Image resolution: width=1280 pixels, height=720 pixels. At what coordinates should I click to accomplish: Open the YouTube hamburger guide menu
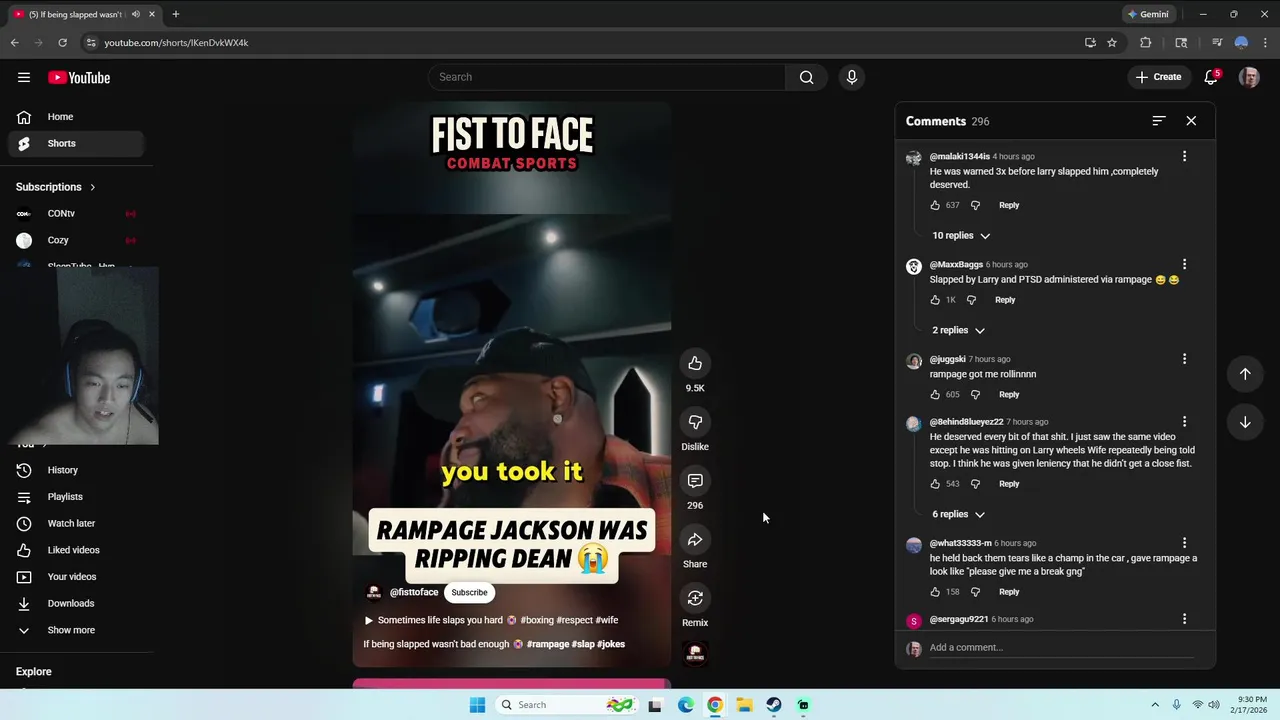24,77
